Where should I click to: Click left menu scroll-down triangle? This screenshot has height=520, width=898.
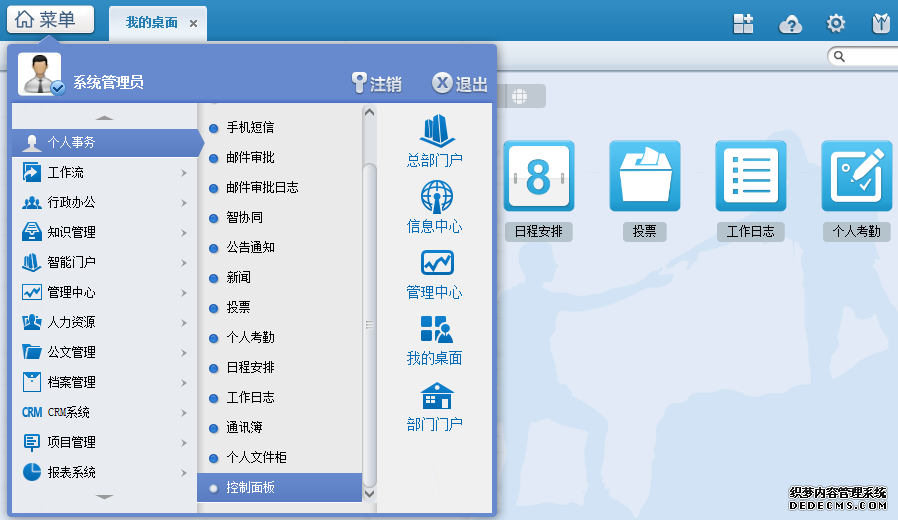104,497
